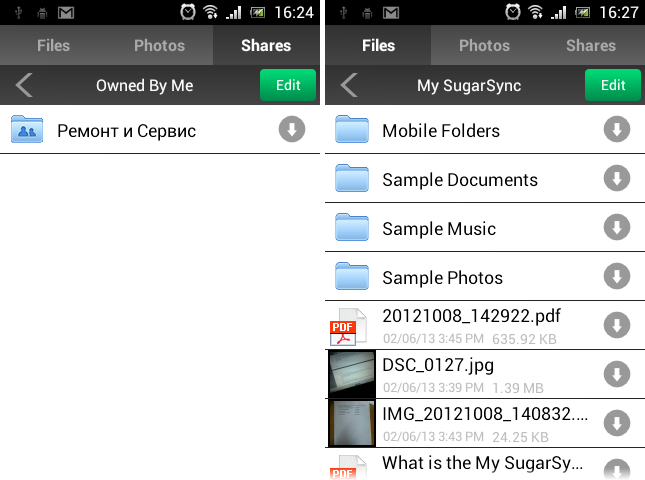Select Sample Photos label
Screen dimensions: 645x480
coord(443,278)
